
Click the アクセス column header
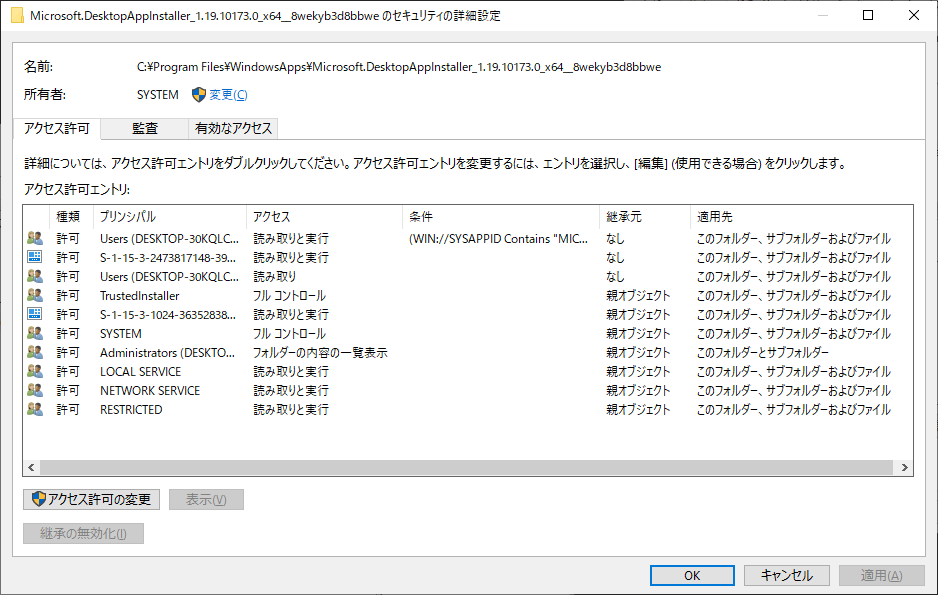click(x=324, y=216)
